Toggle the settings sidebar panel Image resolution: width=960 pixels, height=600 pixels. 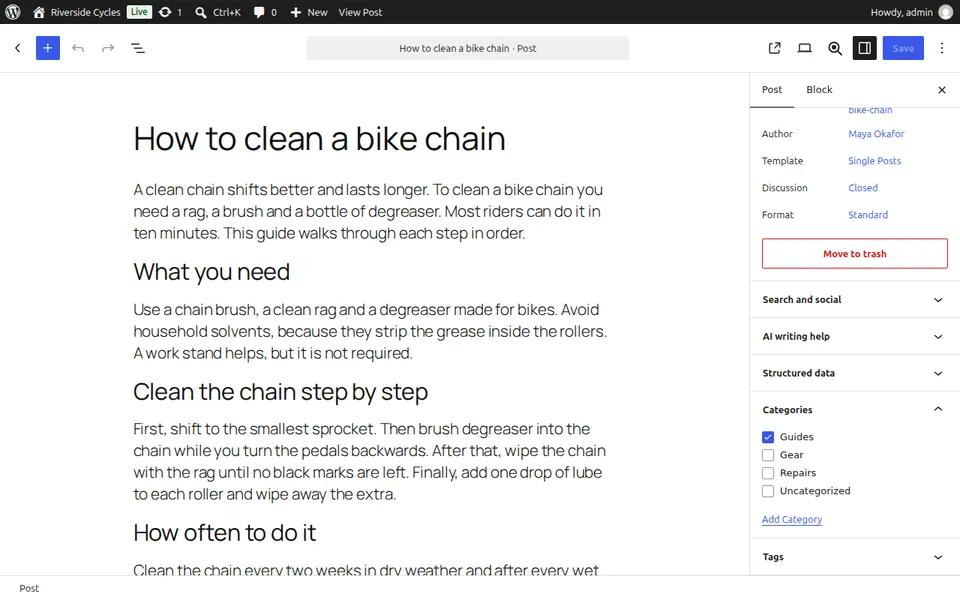864,48
